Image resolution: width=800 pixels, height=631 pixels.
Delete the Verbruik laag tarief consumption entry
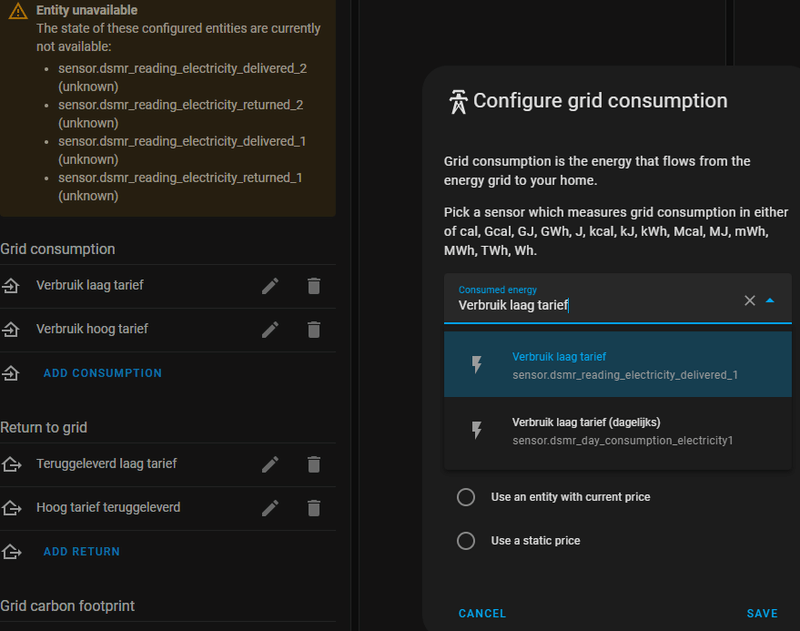pos(314,286)
